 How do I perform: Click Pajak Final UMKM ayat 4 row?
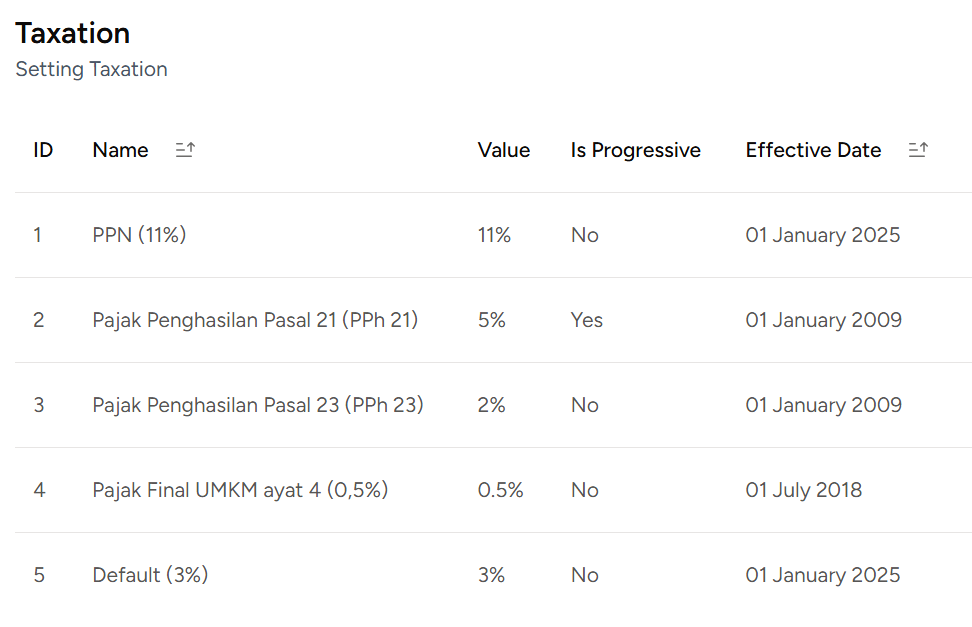tap(240, 490)
